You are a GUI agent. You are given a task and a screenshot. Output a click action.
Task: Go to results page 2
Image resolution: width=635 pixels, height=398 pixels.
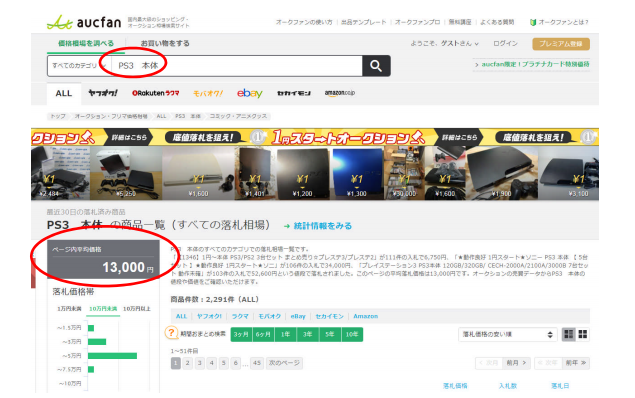pos(188,363)
